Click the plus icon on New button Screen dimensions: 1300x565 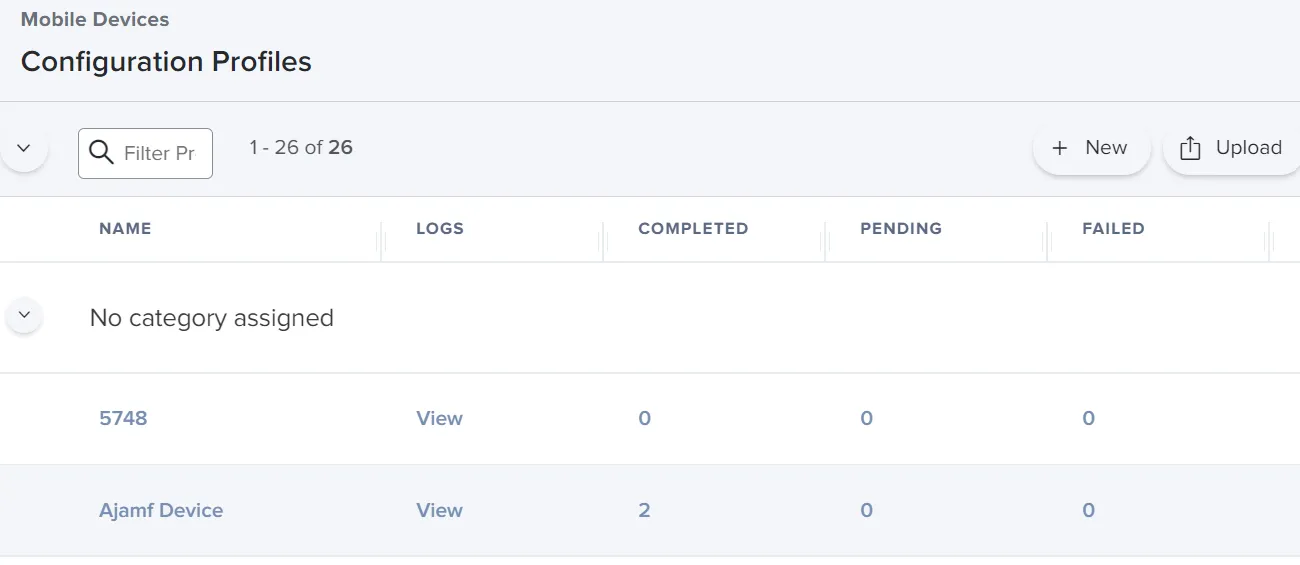[1060, 148]
